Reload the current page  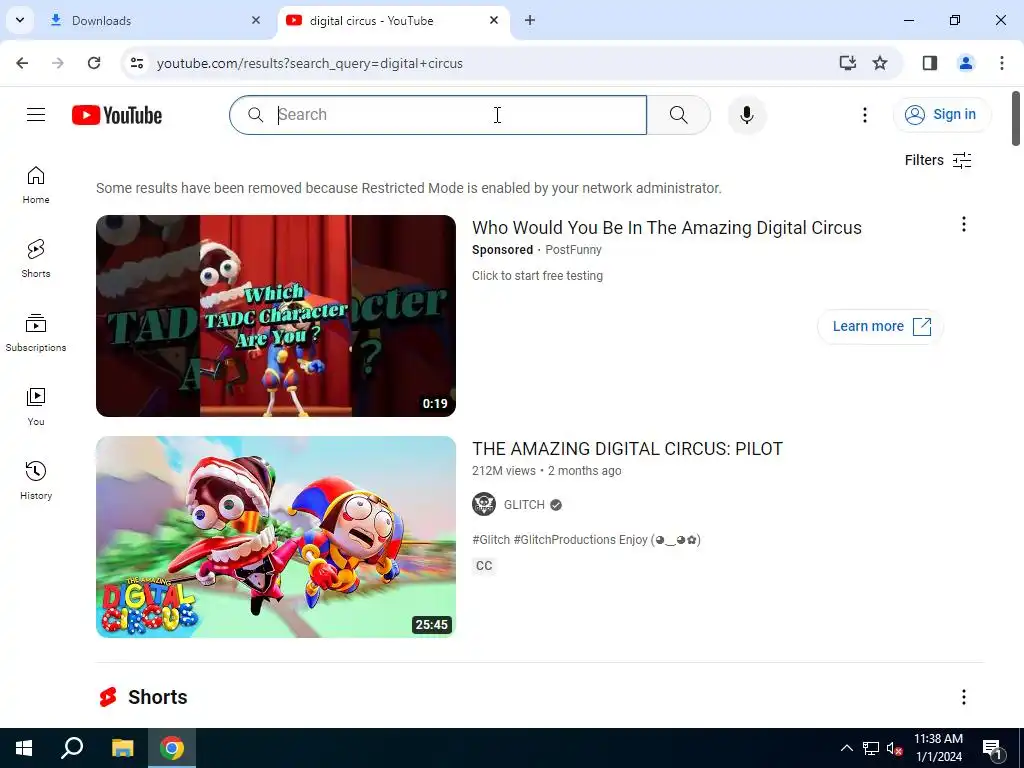(x=94, y=63)
